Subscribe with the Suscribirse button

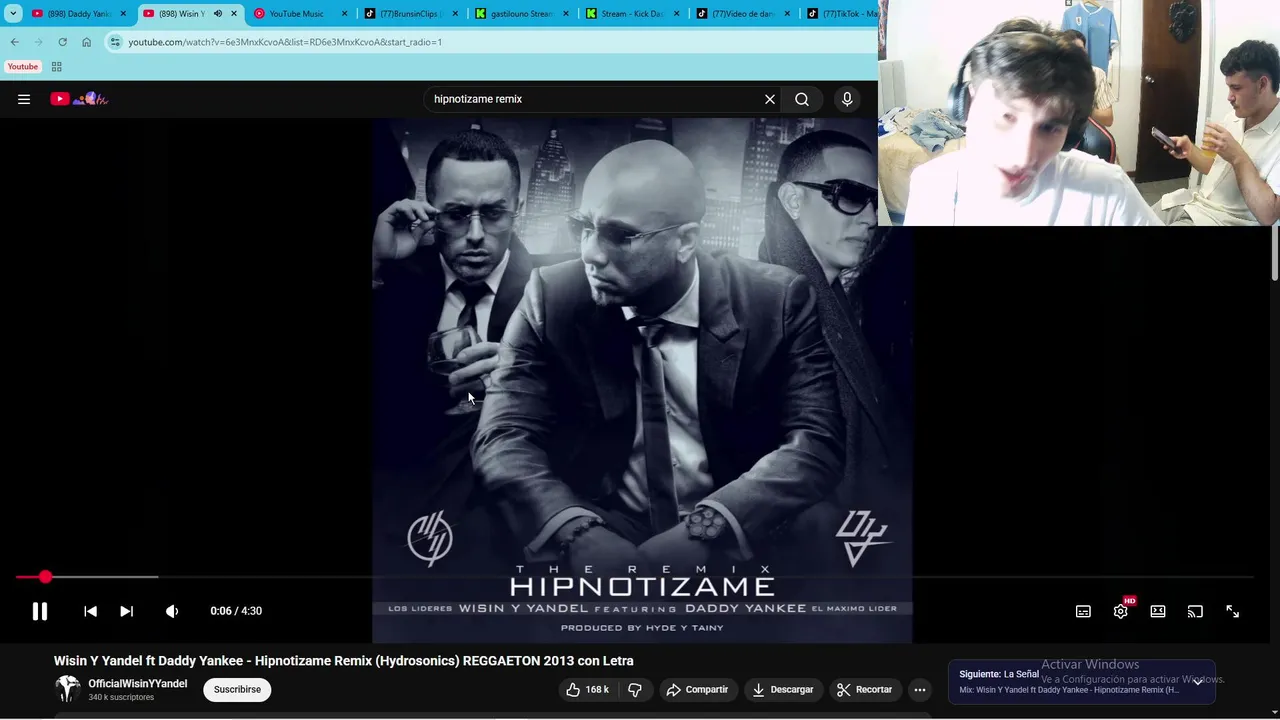(x=237, y=689)
